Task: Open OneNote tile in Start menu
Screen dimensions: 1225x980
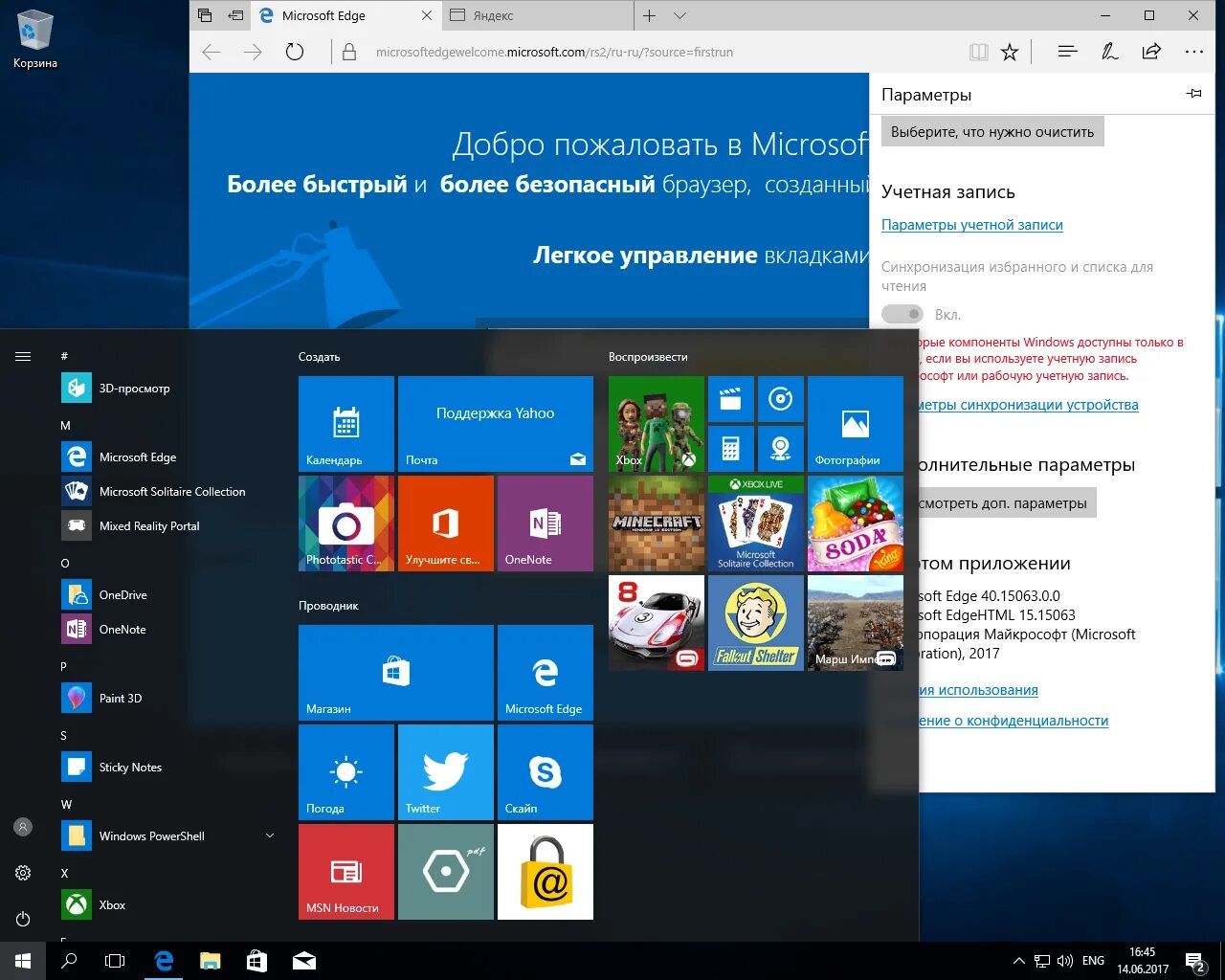Action: [546, 523]
